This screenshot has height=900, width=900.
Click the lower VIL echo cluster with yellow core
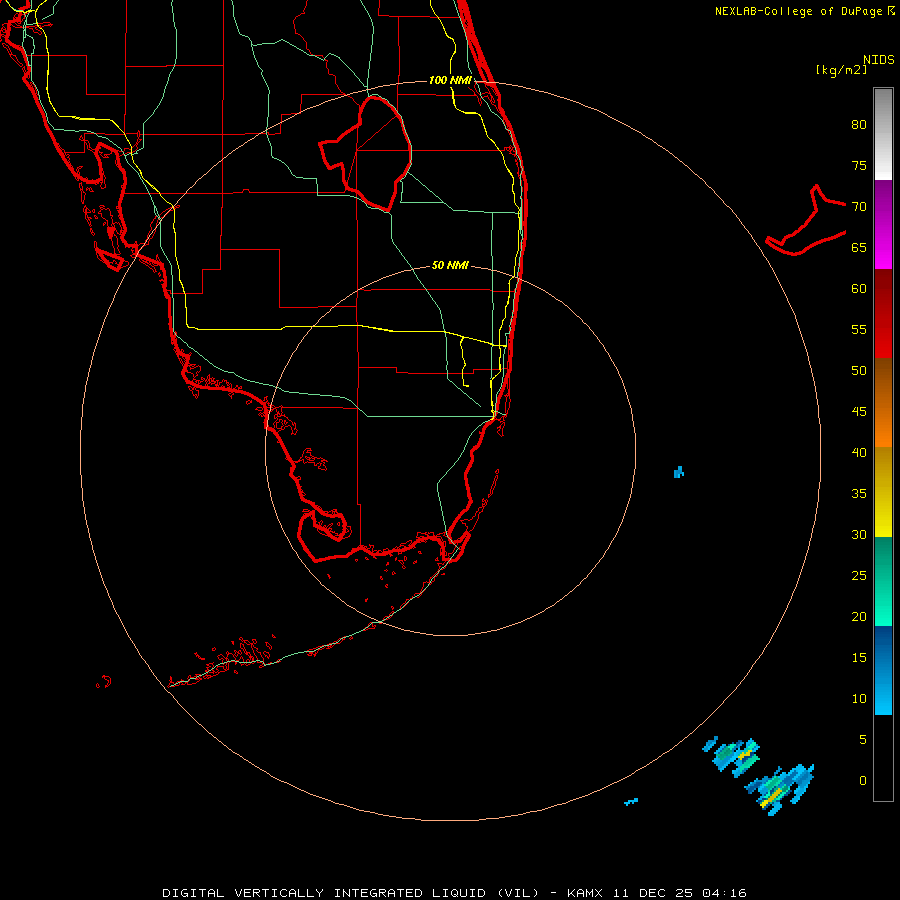tap(779, 789)
